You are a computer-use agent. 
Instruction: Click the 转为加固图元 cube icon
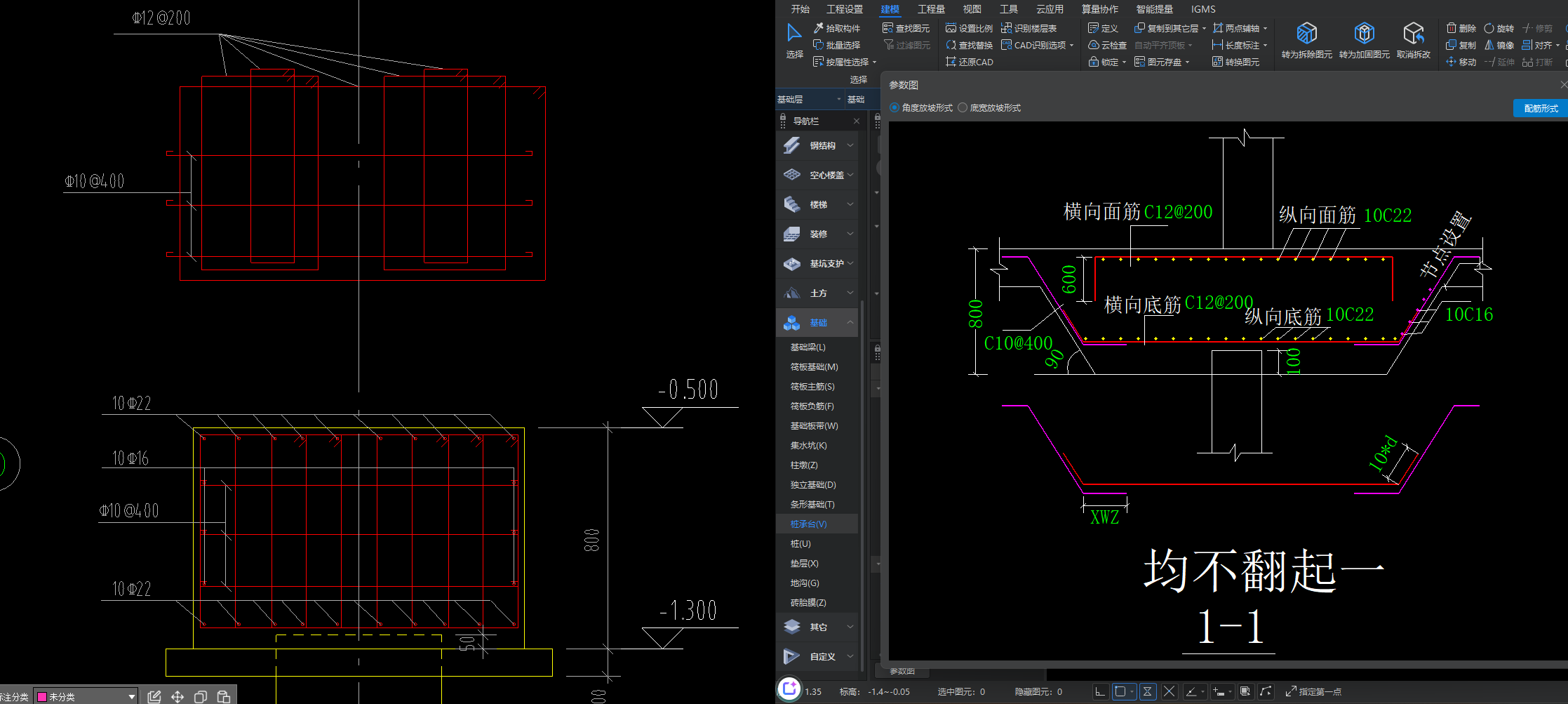click(1364, 34)
